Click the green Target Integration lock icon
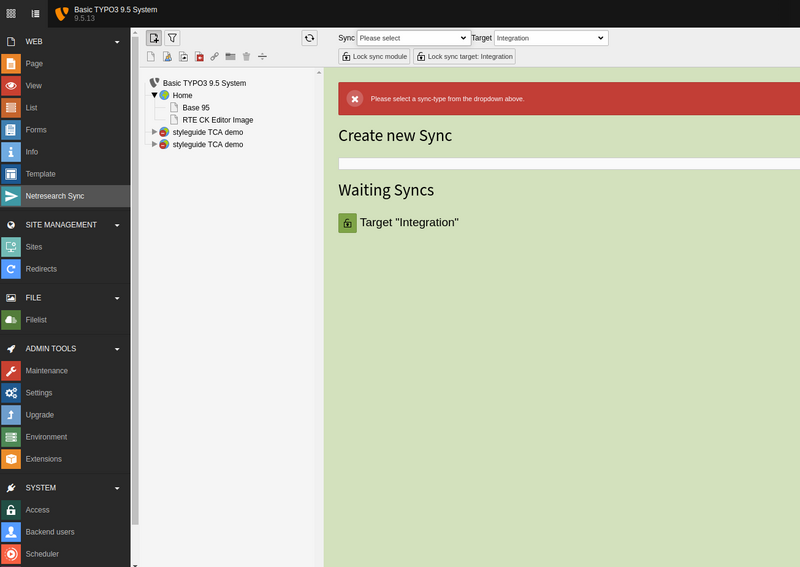The width and height of the screenshot is (800, 567). click(x=347, y=223)
